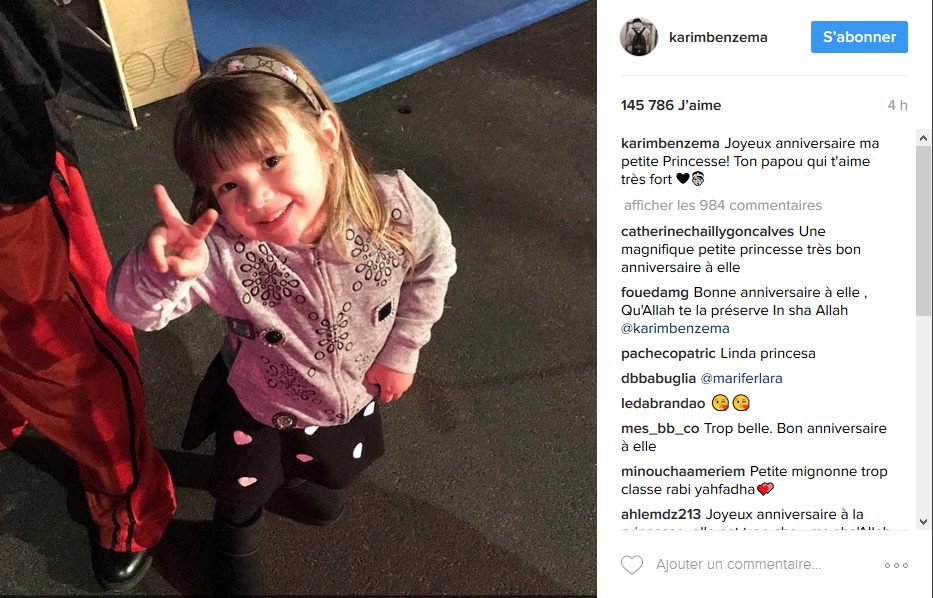Click the comments scrollbar thumb
933x598 pixels.
click(x=923, y=231)
